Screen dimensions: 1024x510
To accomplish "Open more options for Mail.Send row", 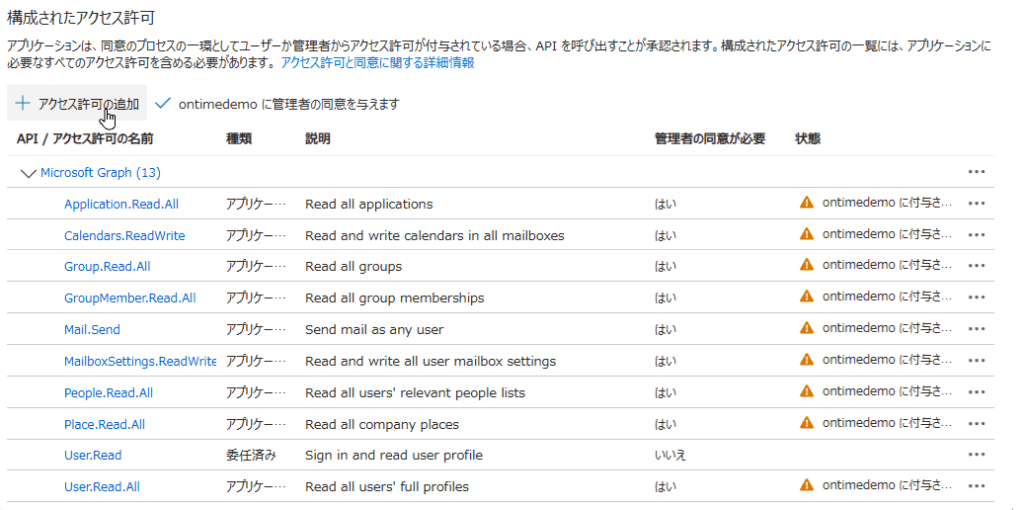I will click(x=976, y=330).
